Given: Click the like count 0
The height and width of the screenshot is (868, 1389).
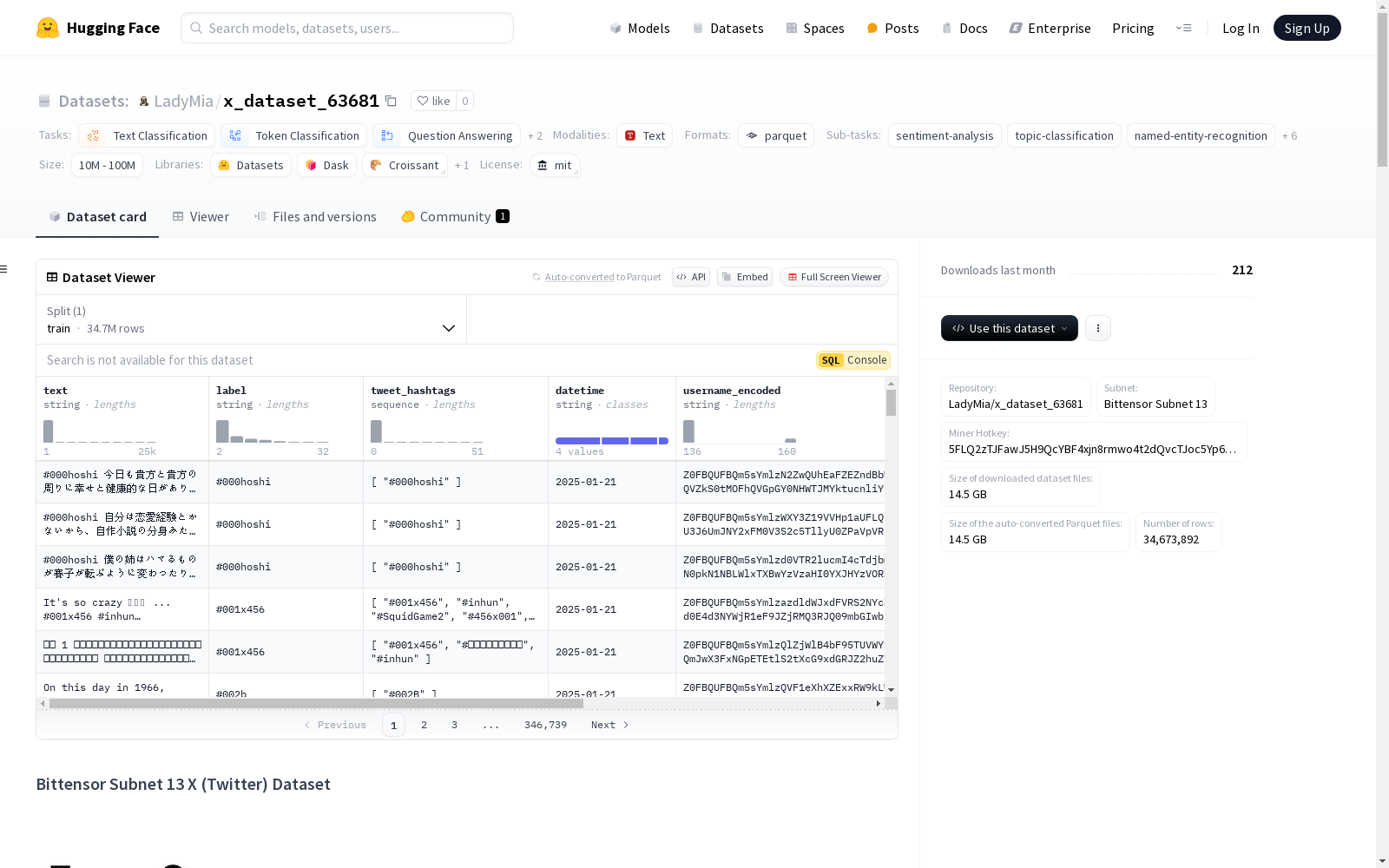Looking at the screenshot, I should coord(465,101).
